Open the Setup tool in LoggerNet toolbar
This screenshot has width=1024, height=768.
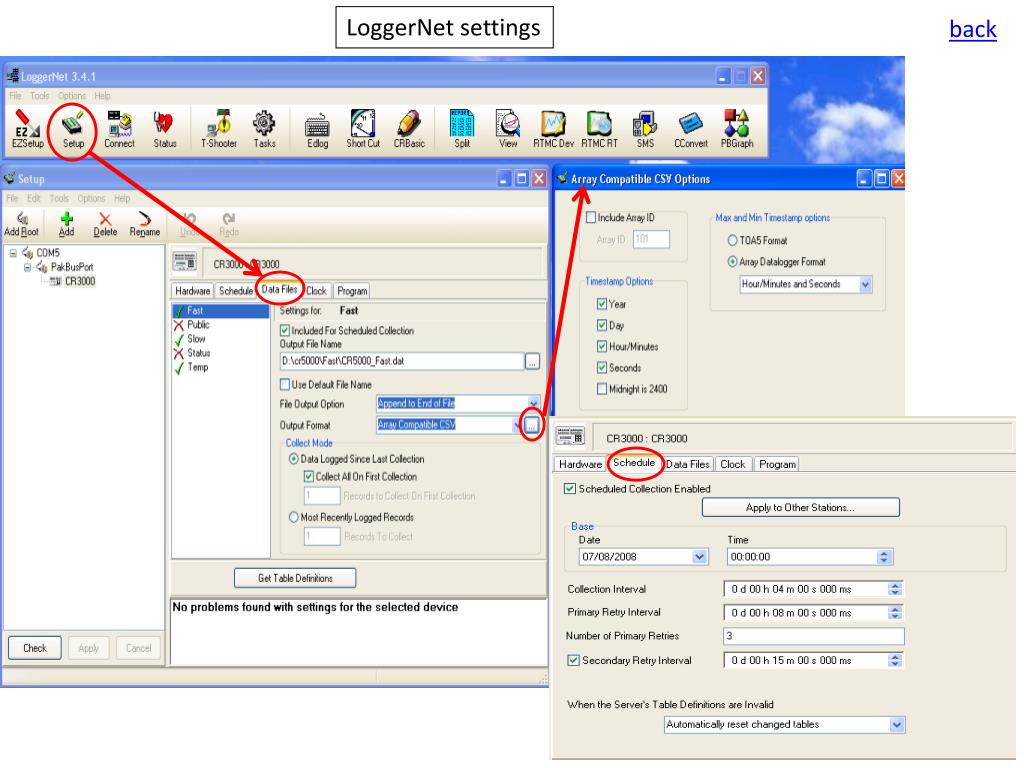73,129
